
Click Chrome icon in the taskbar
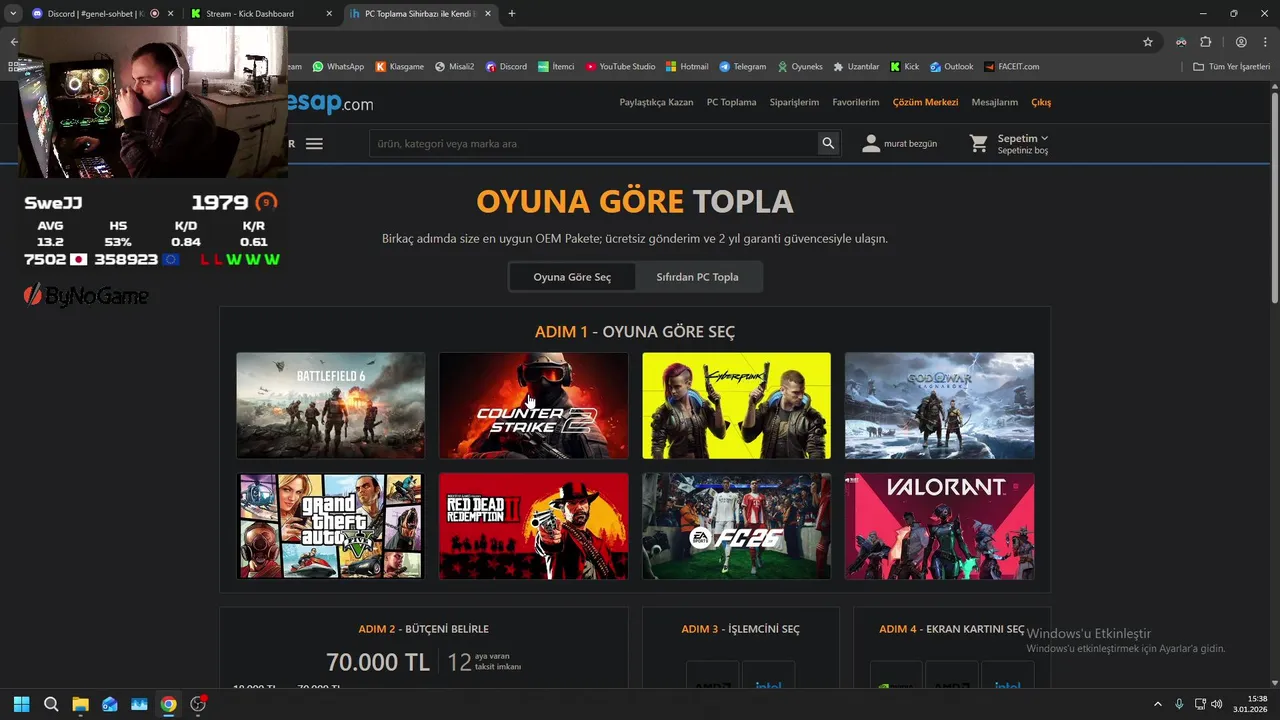(168, 704)
